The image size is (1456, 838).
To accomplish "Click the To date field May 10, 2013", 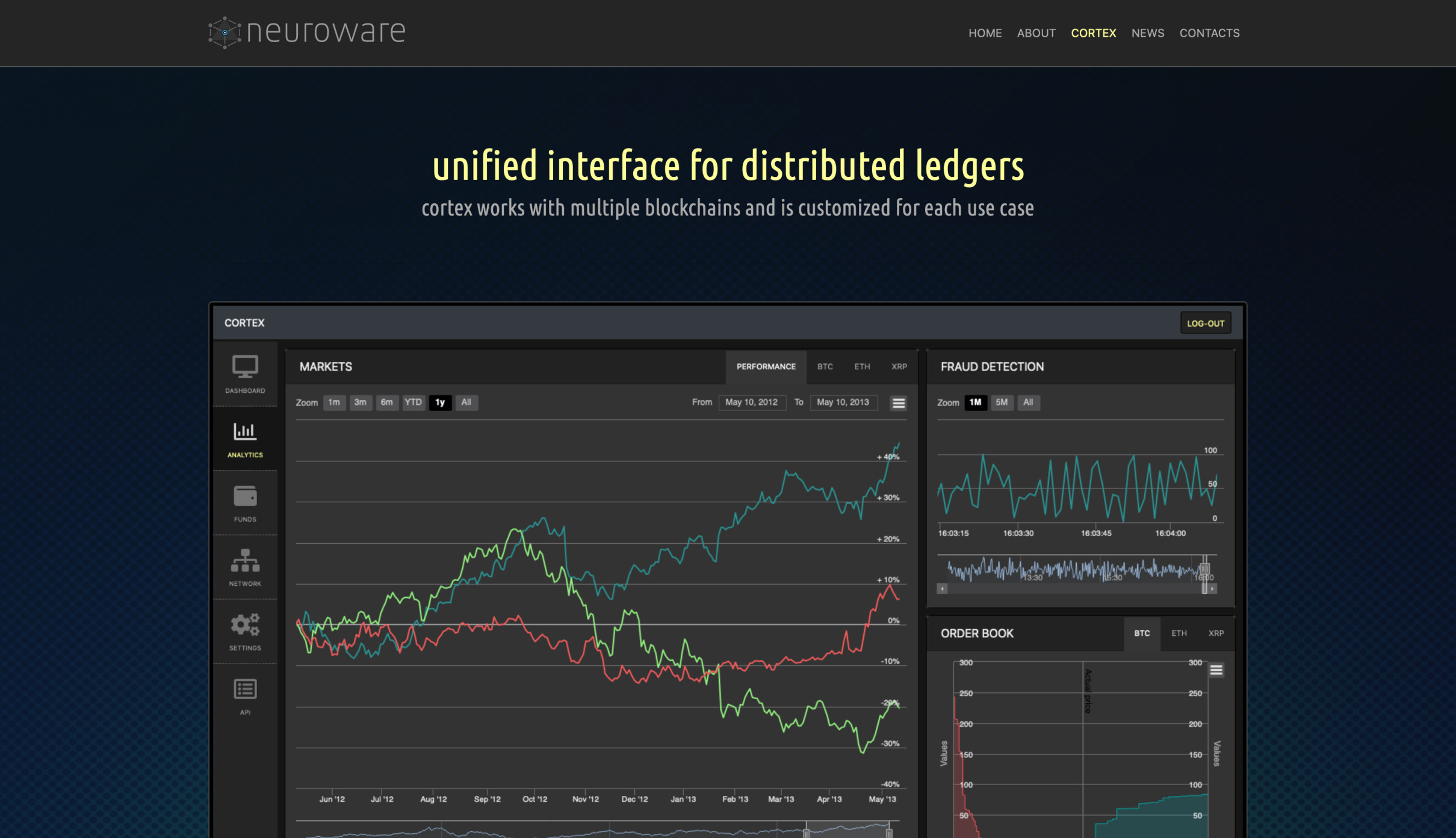I will [x=843, y=402].
